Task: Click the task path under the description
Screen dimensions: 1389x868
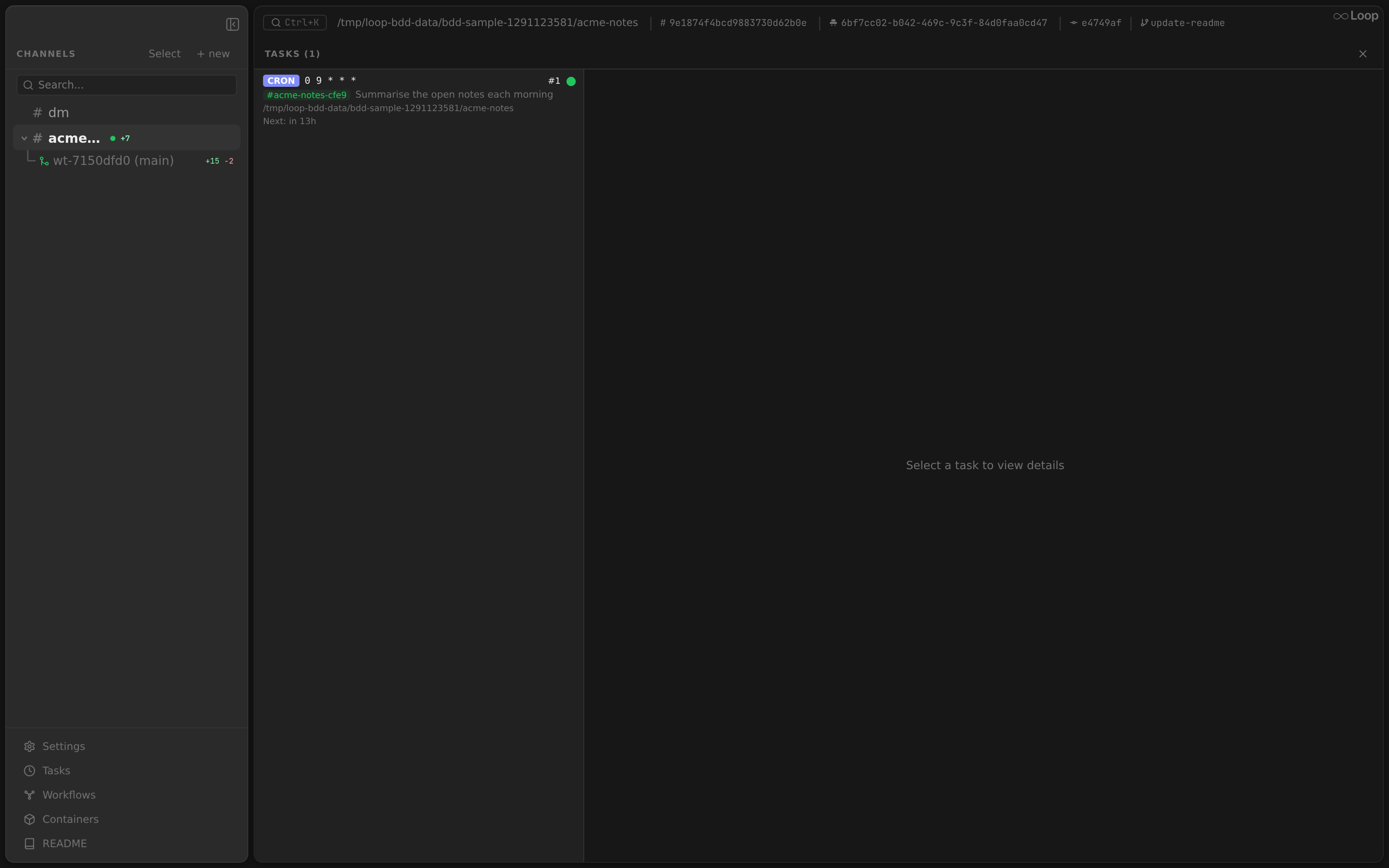Action: click(x=388, y=108)
